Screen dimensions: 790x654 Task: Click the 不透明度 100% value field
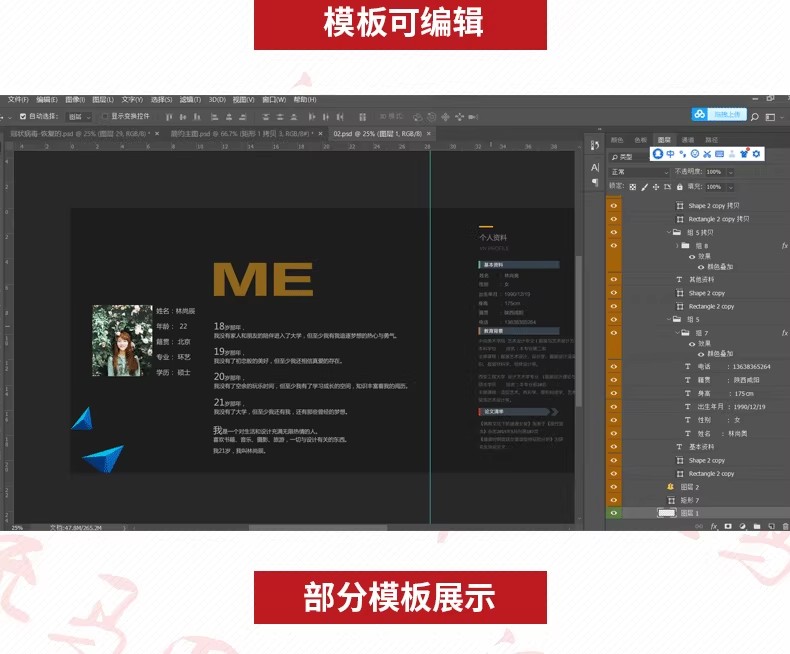(x=714, y=172)
